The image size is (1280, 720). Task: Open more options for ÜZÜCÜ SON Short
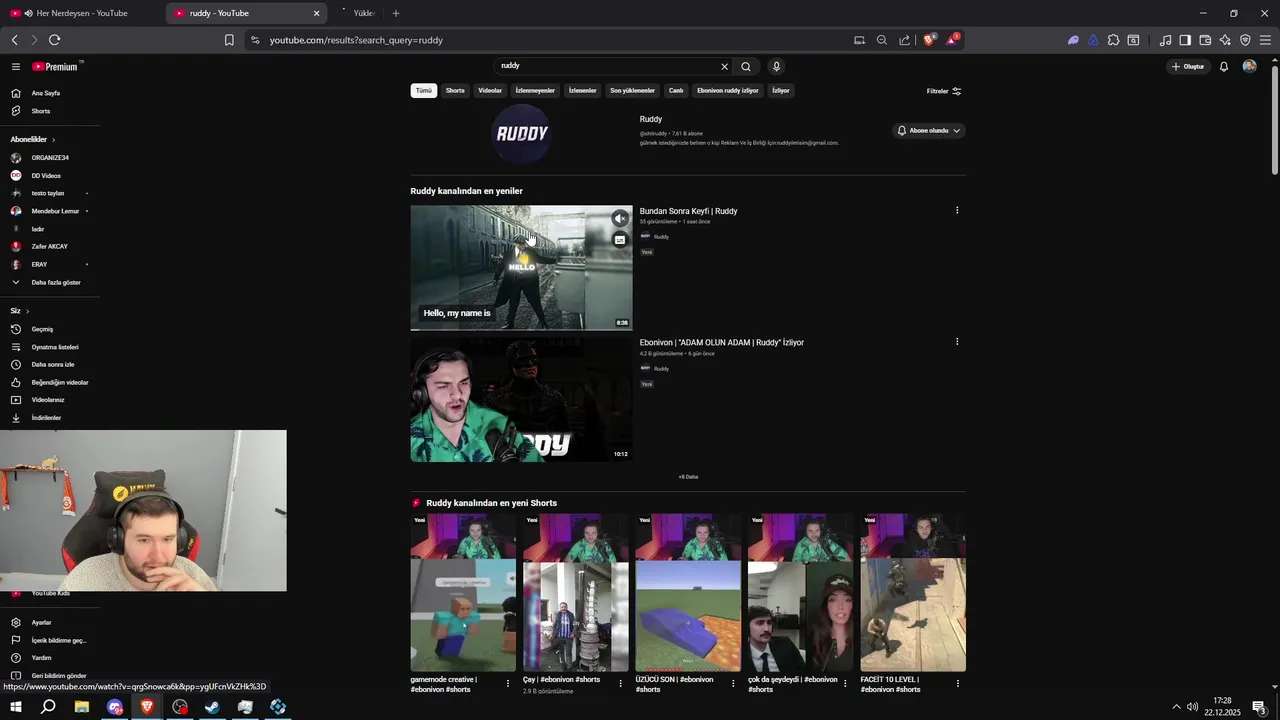733,684
